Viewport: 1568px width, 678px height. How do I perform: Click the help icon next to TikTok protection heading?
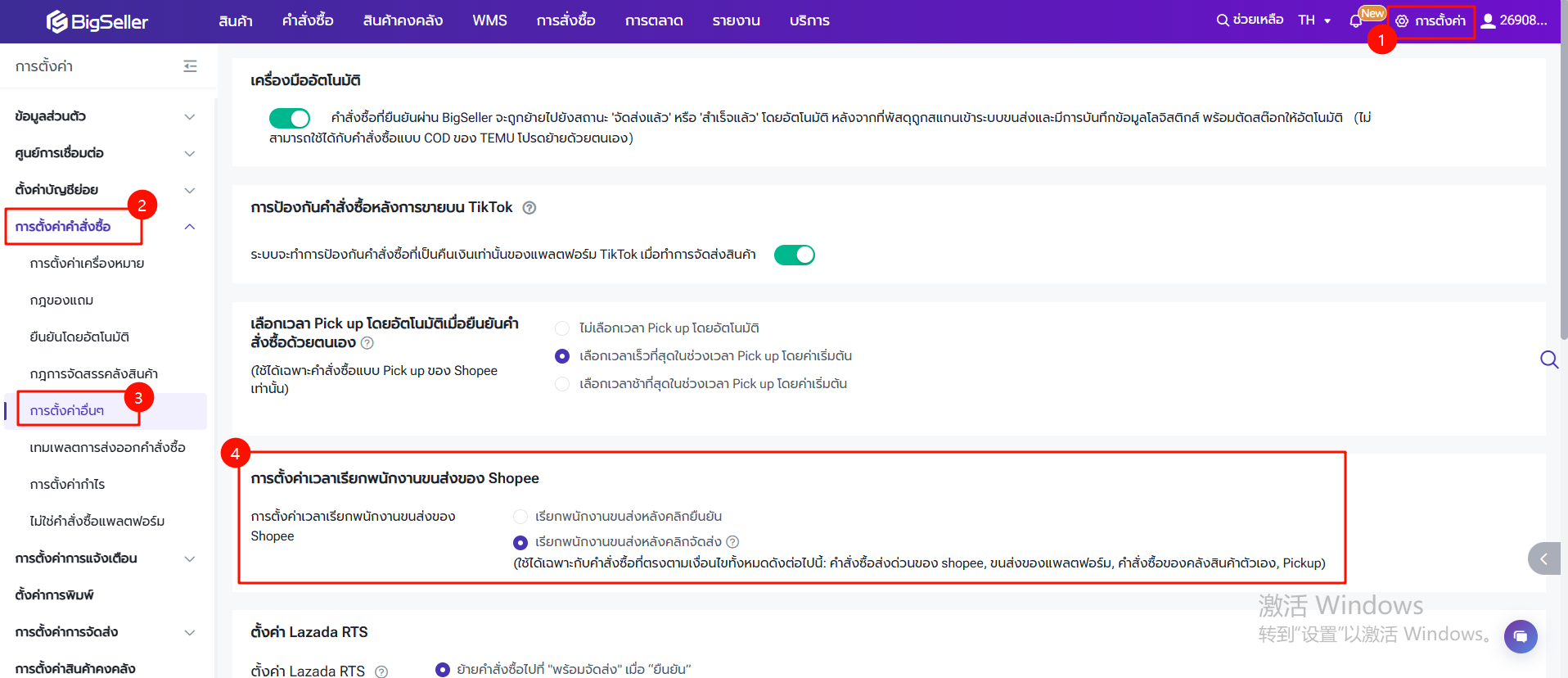[529, 208]
